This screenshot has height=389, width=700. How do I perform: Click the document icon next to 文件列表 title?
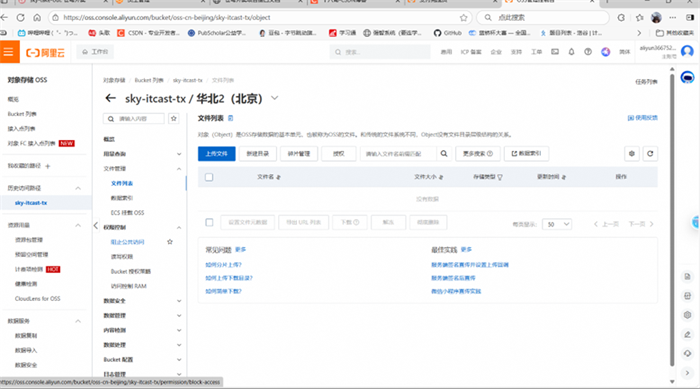click(x=230, y=118)
